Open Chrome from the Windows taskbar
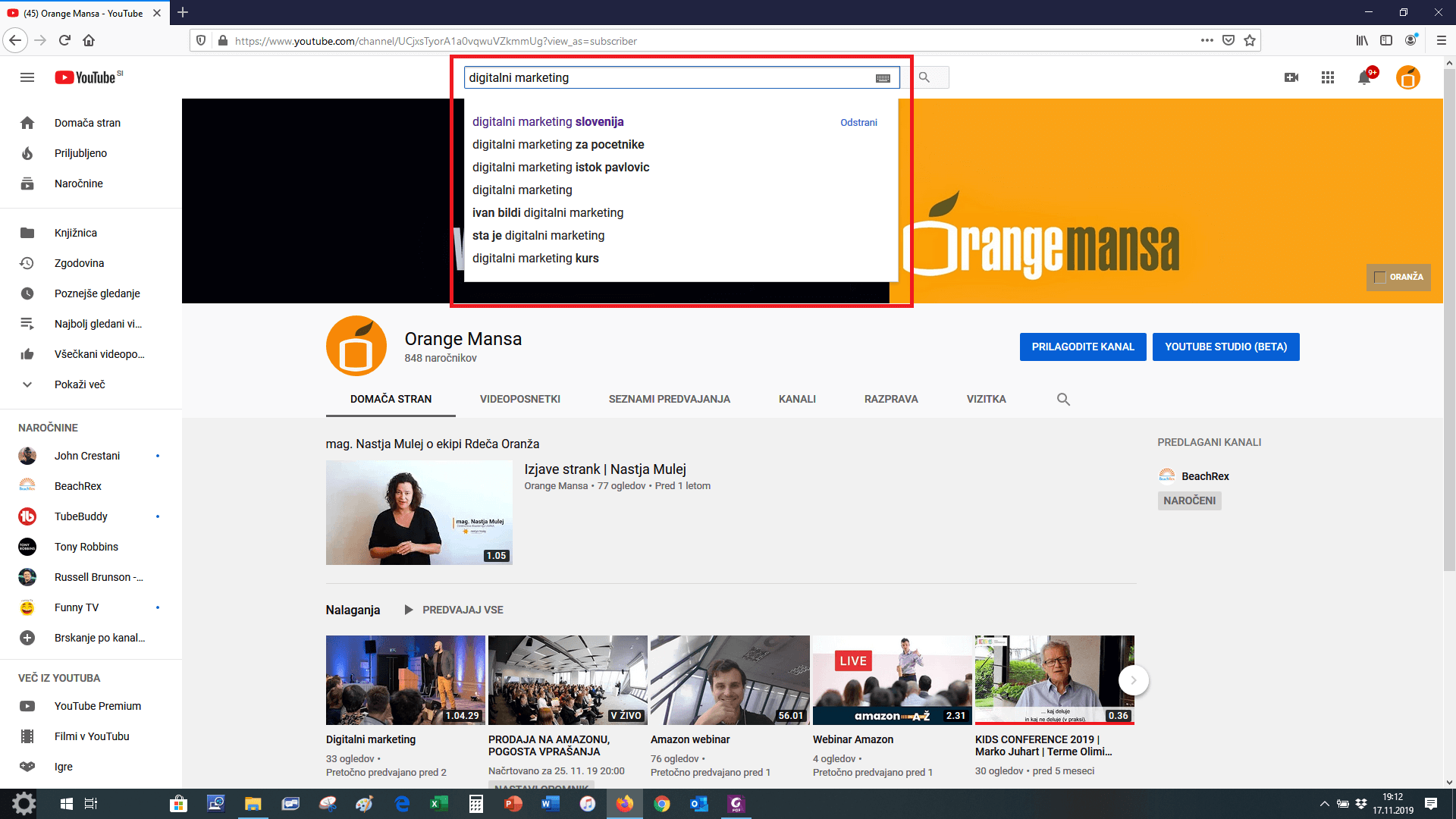 coord(662,804)
